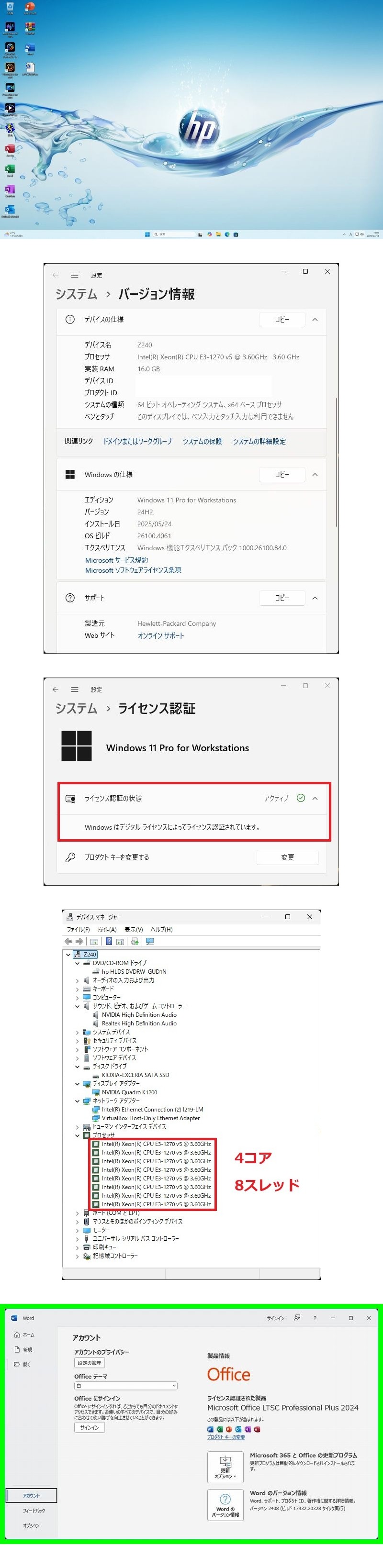Viewport: 383px width, 1568px height.
Task: Click Word title bar help question icon
Action: pos(315,1318)
